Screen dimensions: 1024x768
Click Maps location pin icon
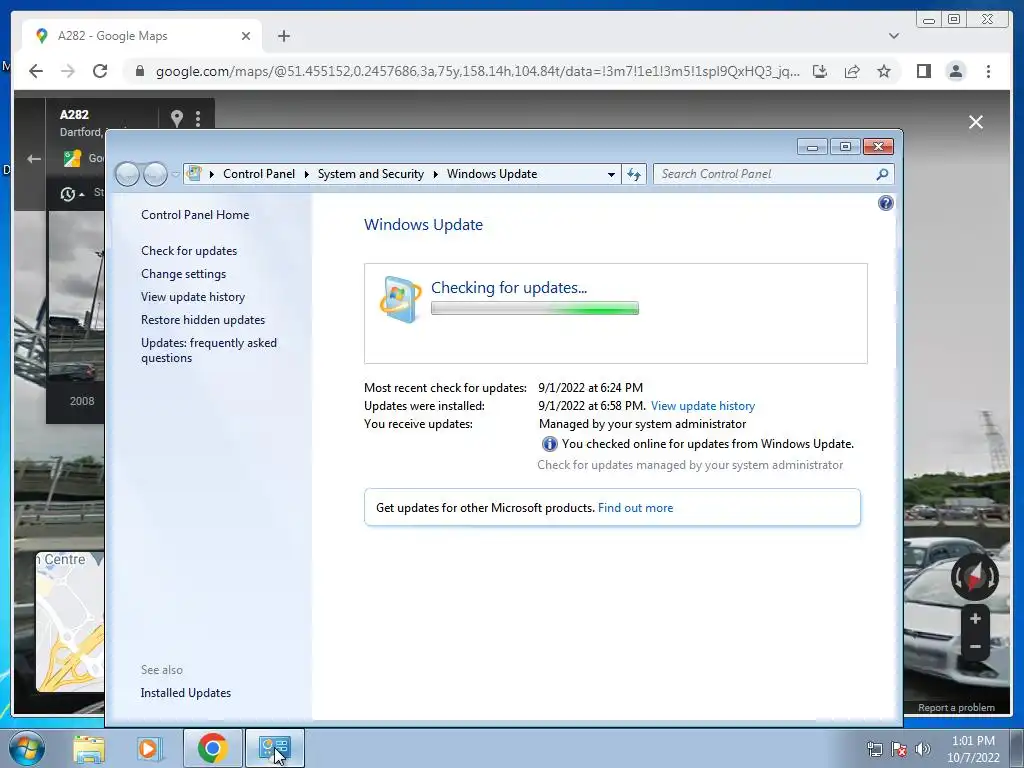[x=176, y=118]
